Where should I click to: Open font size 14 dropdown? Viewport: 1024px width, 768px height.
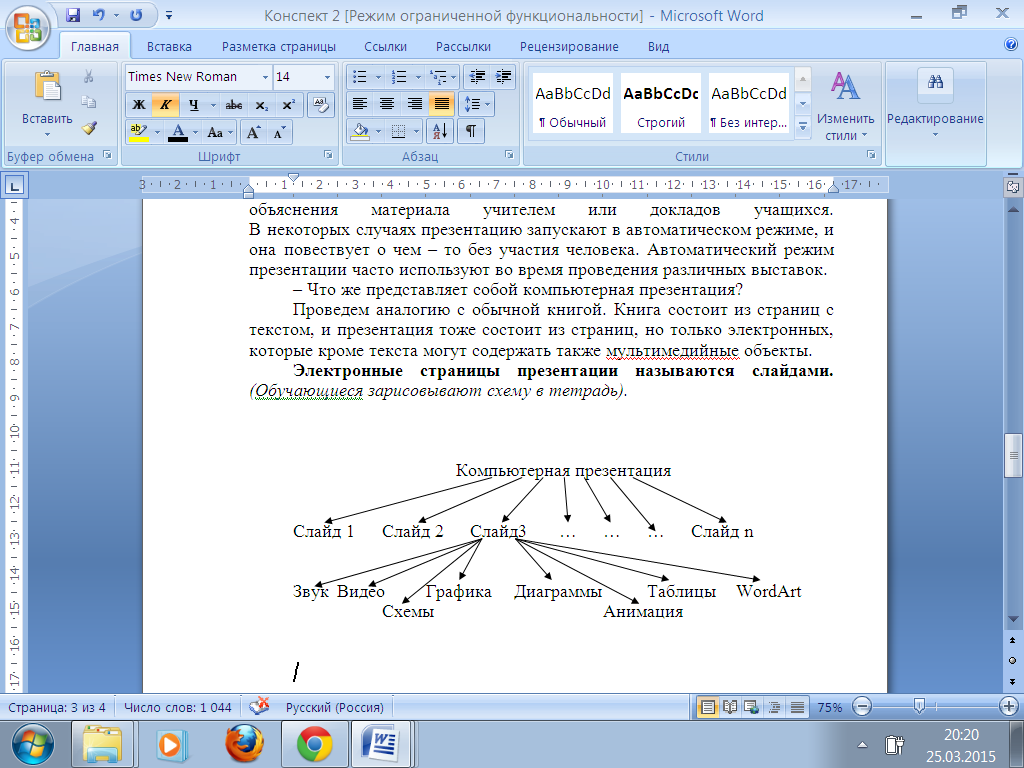[x=327, y=77]
